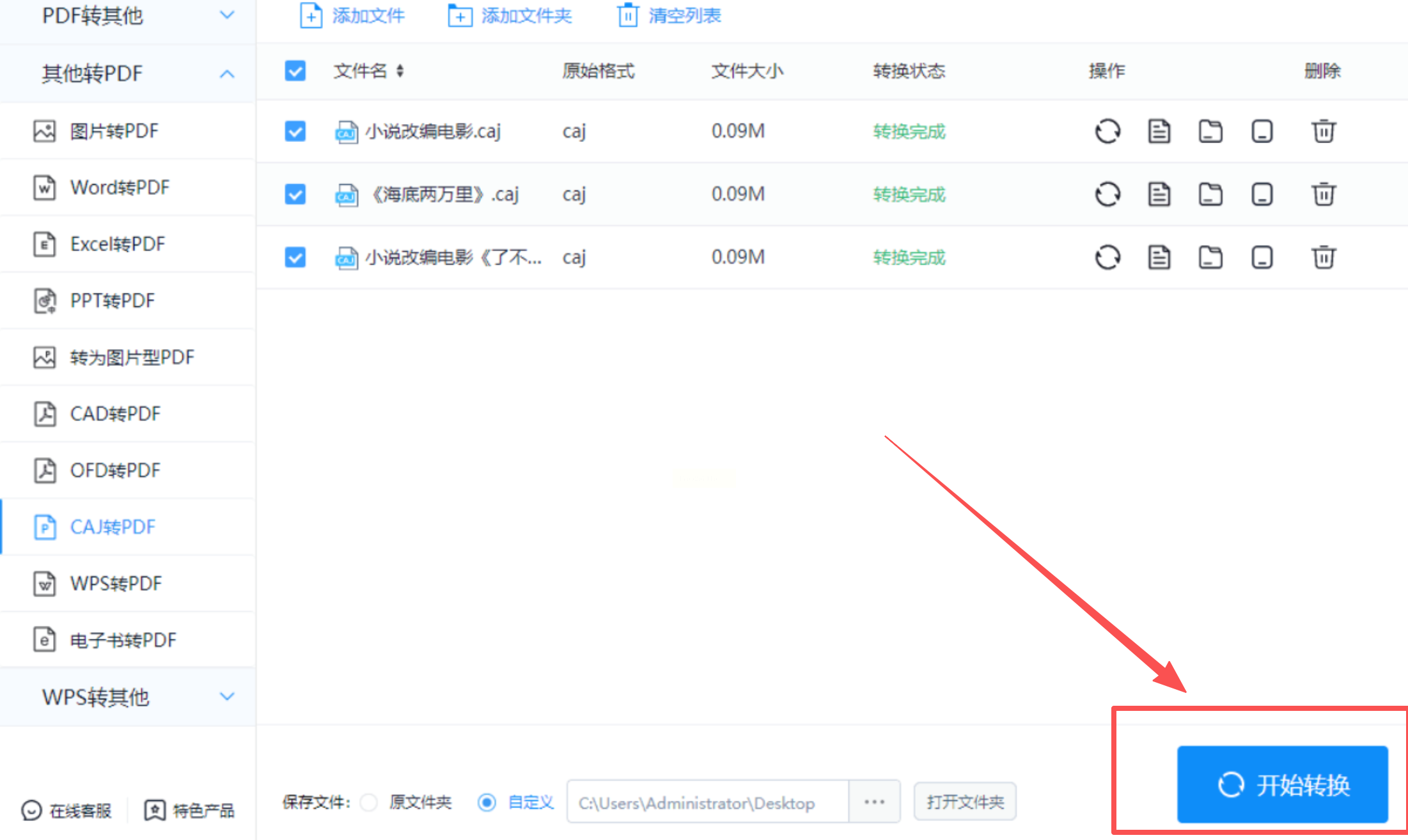Click share/device icon in first file row
The height and width of the screenshot is (840, 1408).
point(1262,132)
